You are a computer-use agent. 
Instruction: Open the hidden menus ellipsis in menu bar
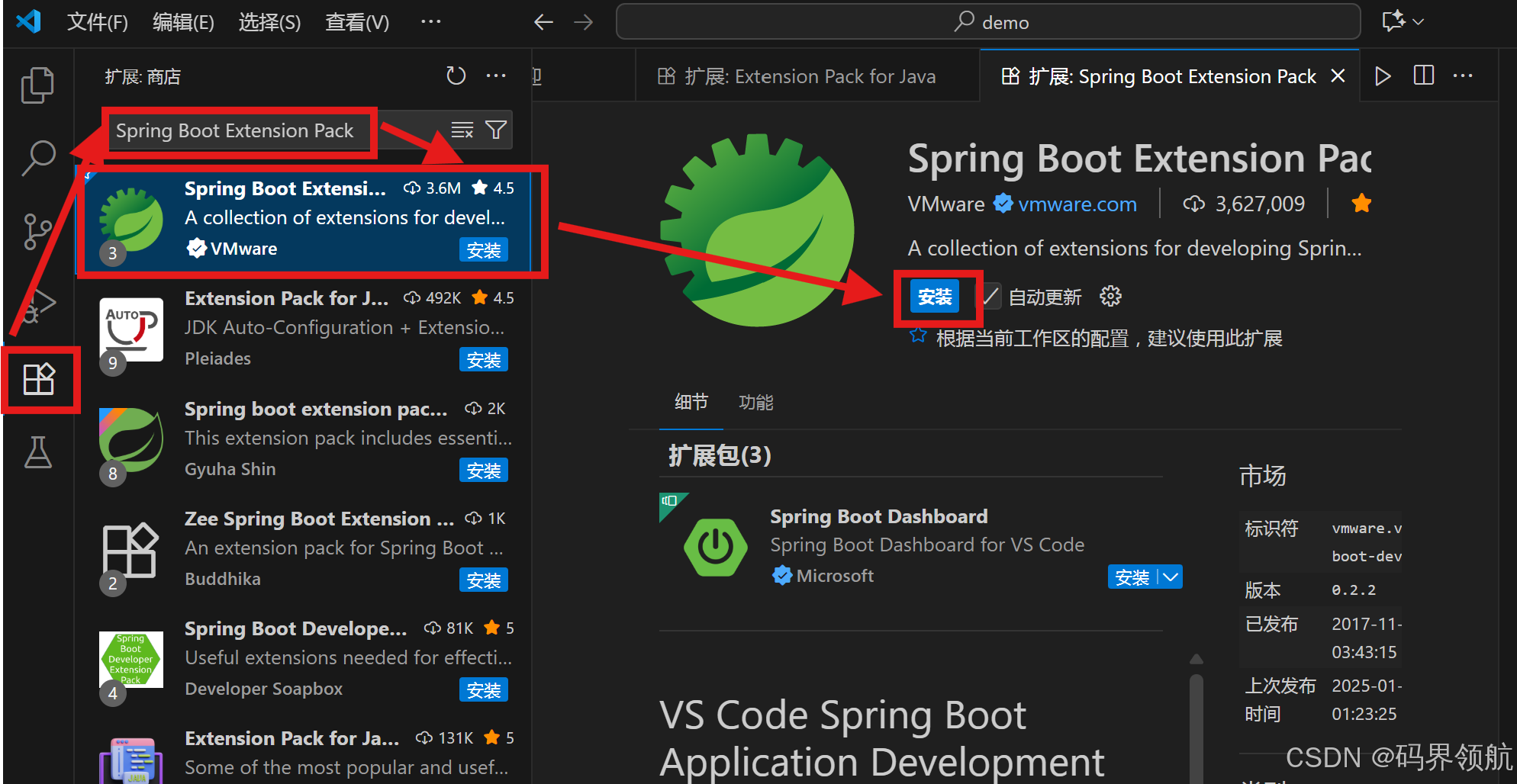tap(431, 21)
